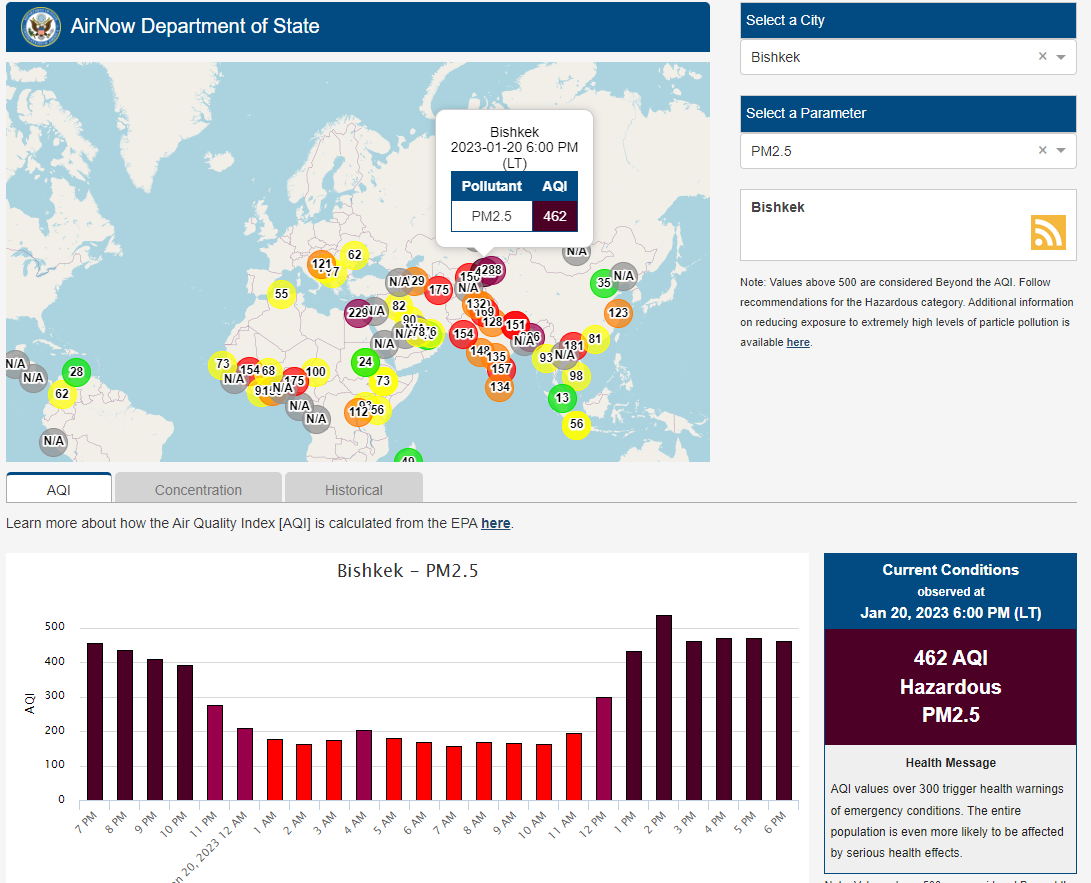Open the RSS feed icon for Bishkek
Viewport: 1091px width, 883px height.
pyautogui.click(x=1048, y=232)
